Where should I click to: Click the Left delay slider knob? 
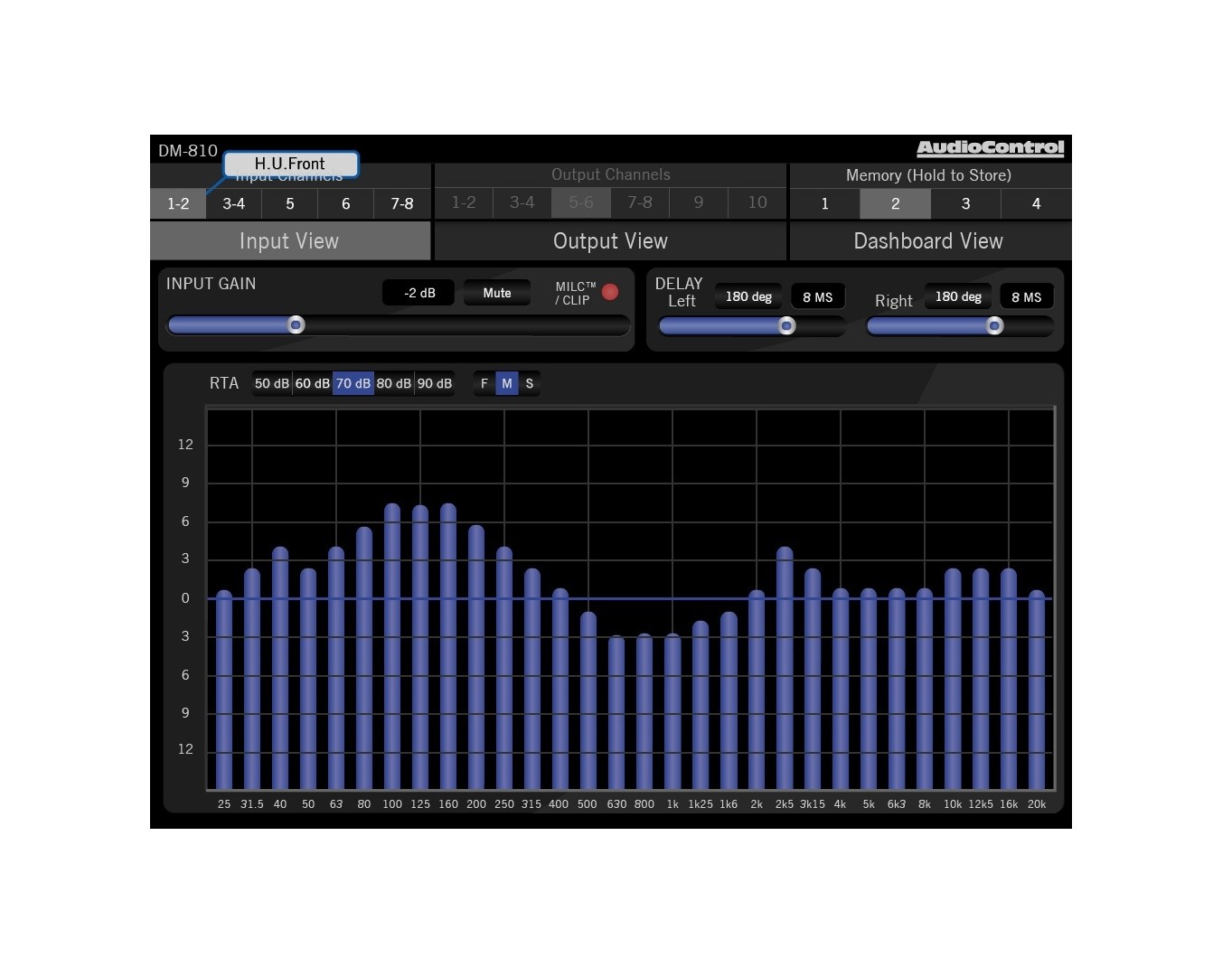pos(786,326)
